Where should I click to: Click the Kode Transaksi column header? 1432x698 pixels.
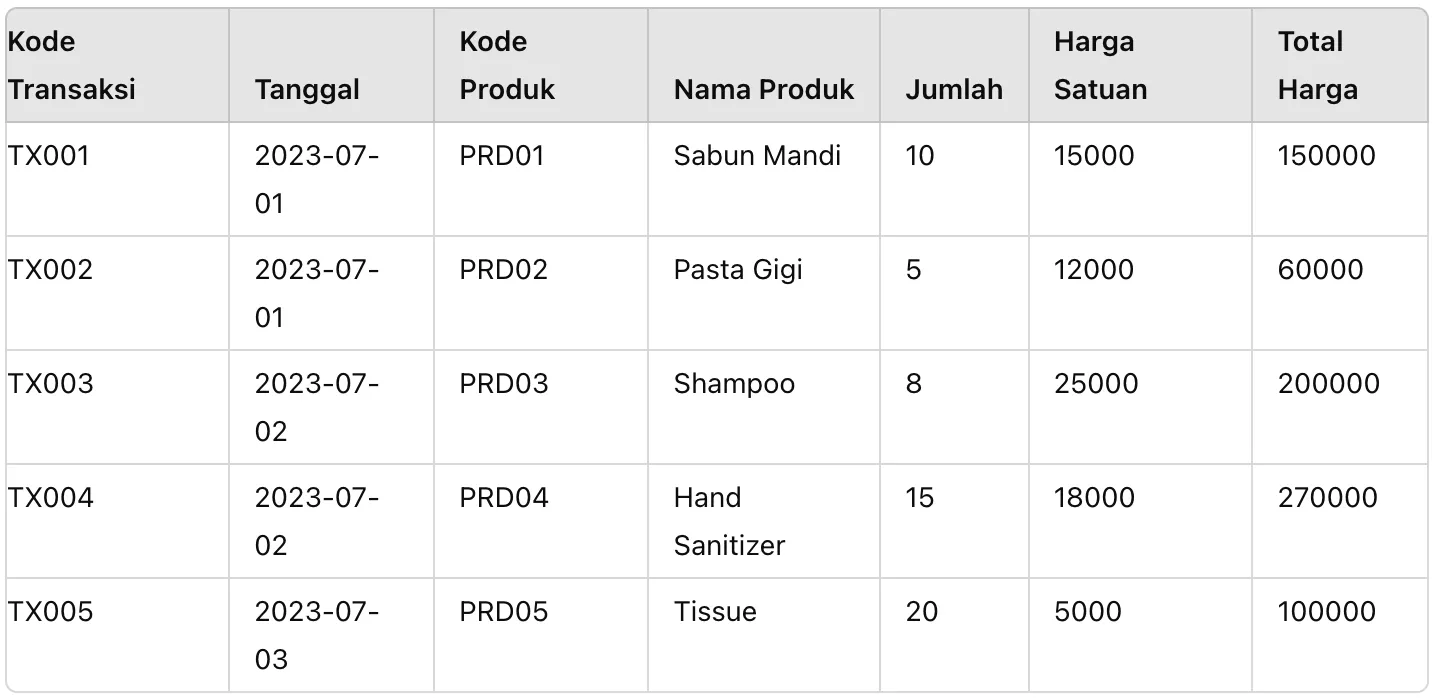click(x=72, y=66)
